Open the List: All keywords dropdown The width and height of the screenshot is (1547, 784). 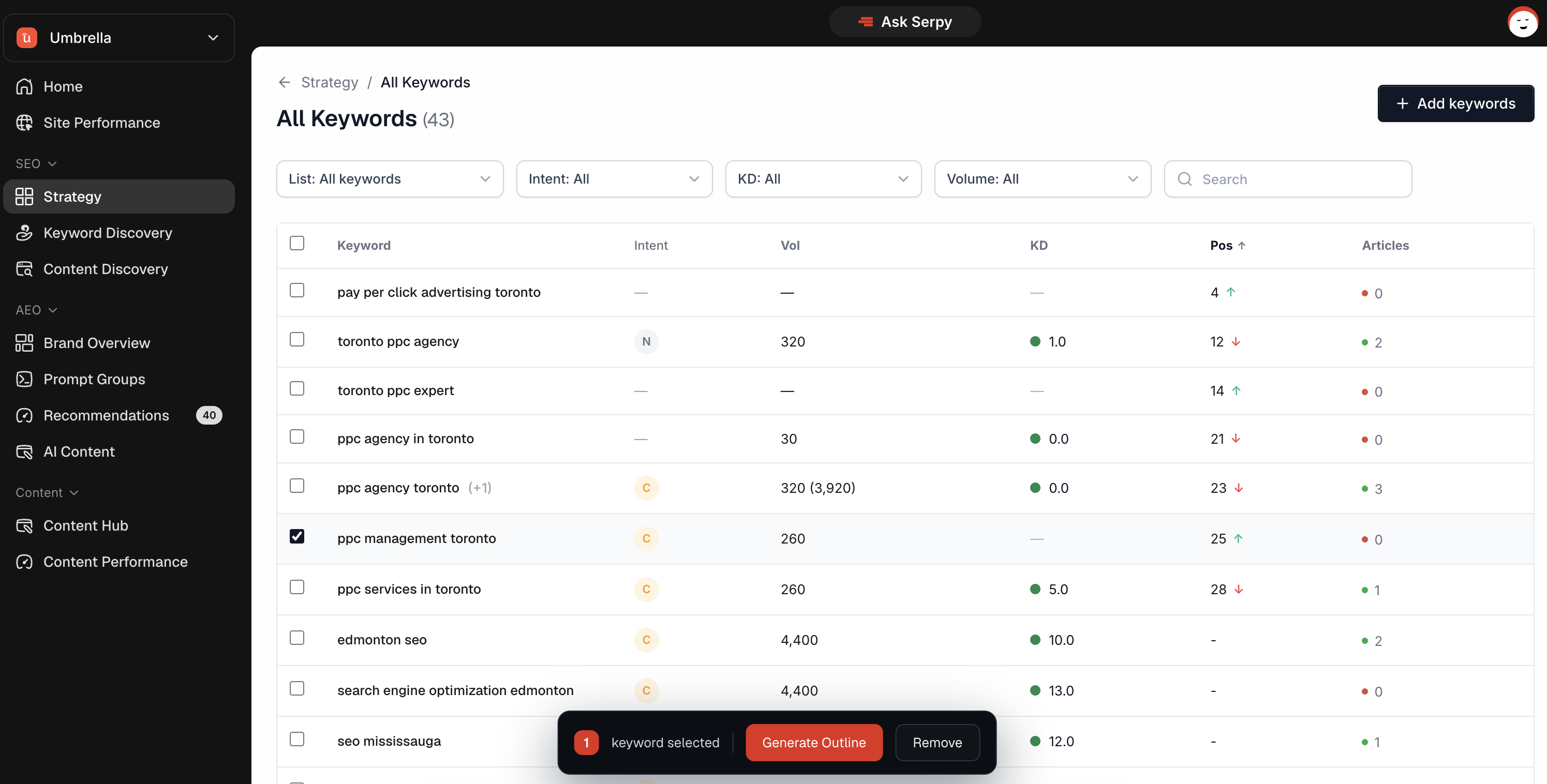click(x=390, y=179)
